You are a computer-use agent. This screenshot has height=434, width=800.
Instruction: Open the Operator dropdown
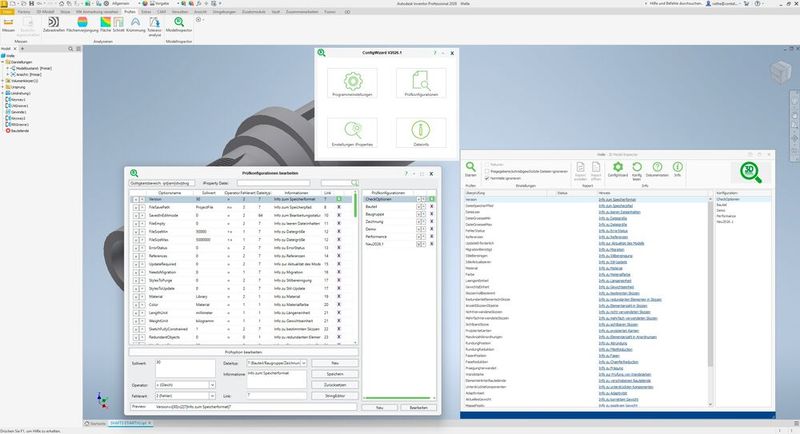point(212,385)
